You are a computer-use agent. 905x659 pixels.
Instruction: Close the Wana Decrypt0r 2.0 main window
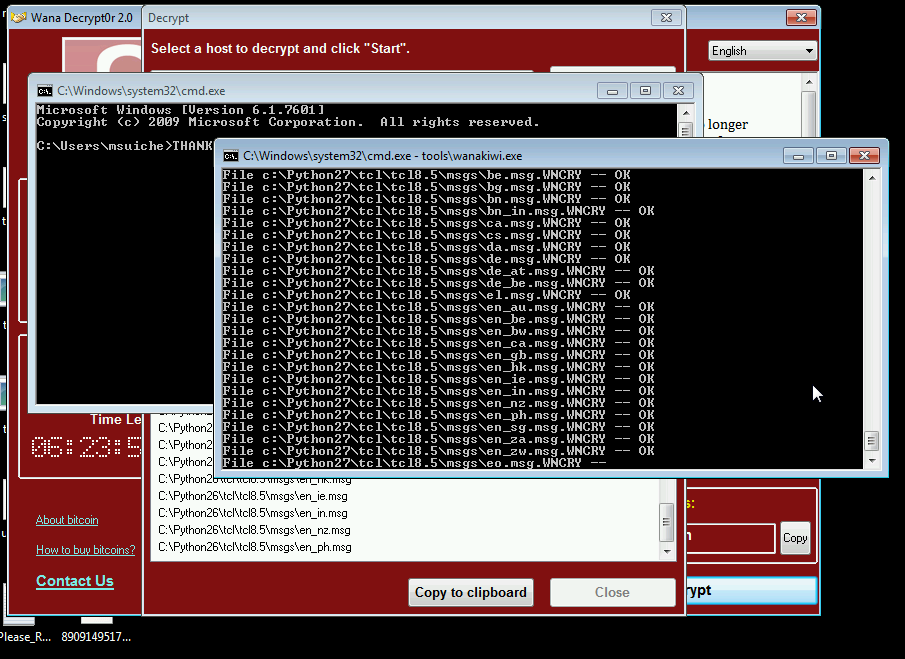pyautogui.click(x=801, y=17)
